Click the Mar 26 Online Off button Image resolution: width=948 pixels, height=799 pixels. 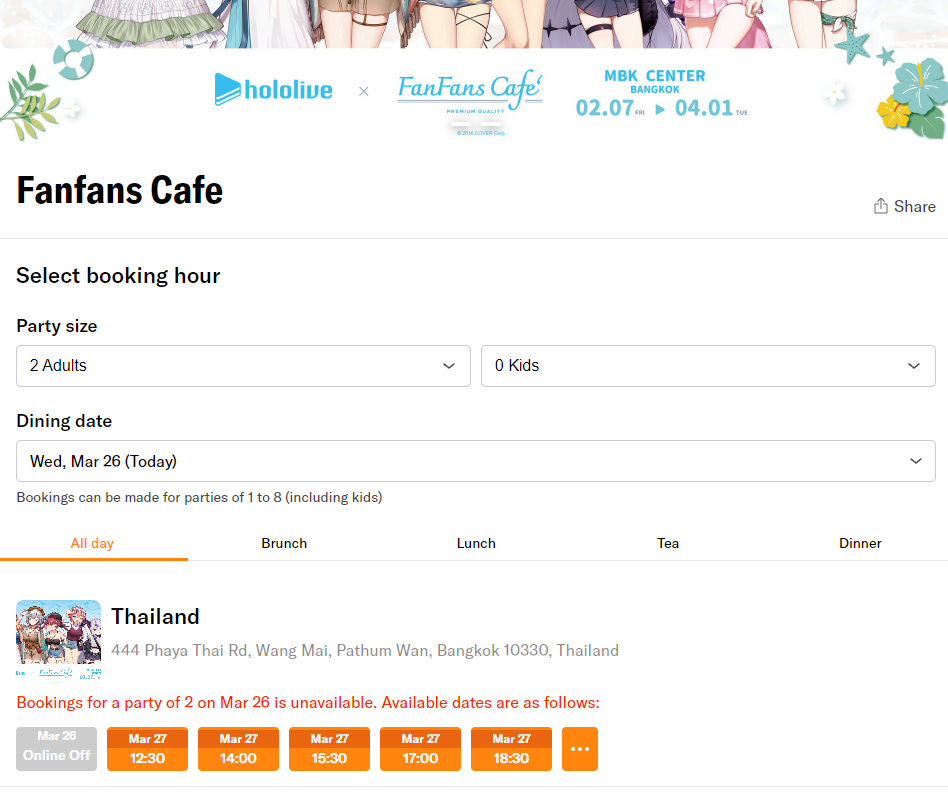tap(56, 749)
